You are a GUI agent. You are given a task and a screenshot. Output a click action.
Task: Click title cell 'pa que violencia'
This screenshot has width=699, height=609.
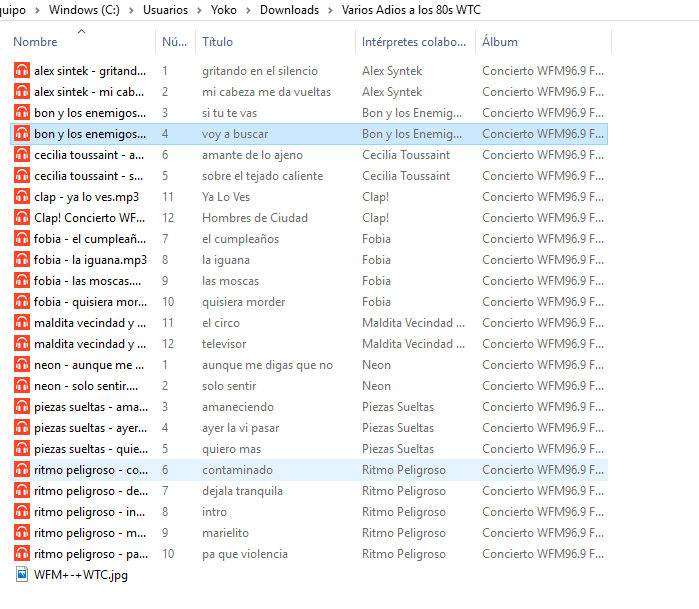click(x=245, y=554)
